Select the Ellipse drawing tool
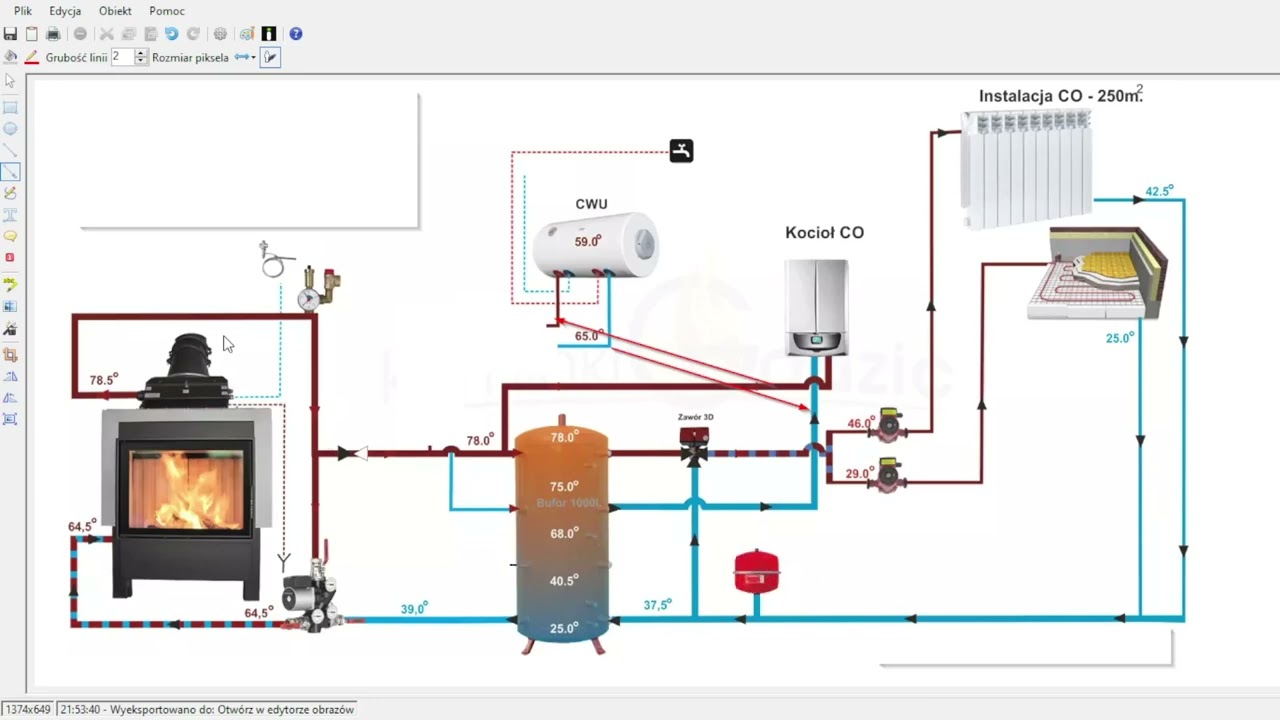 [x=10, y=128]
